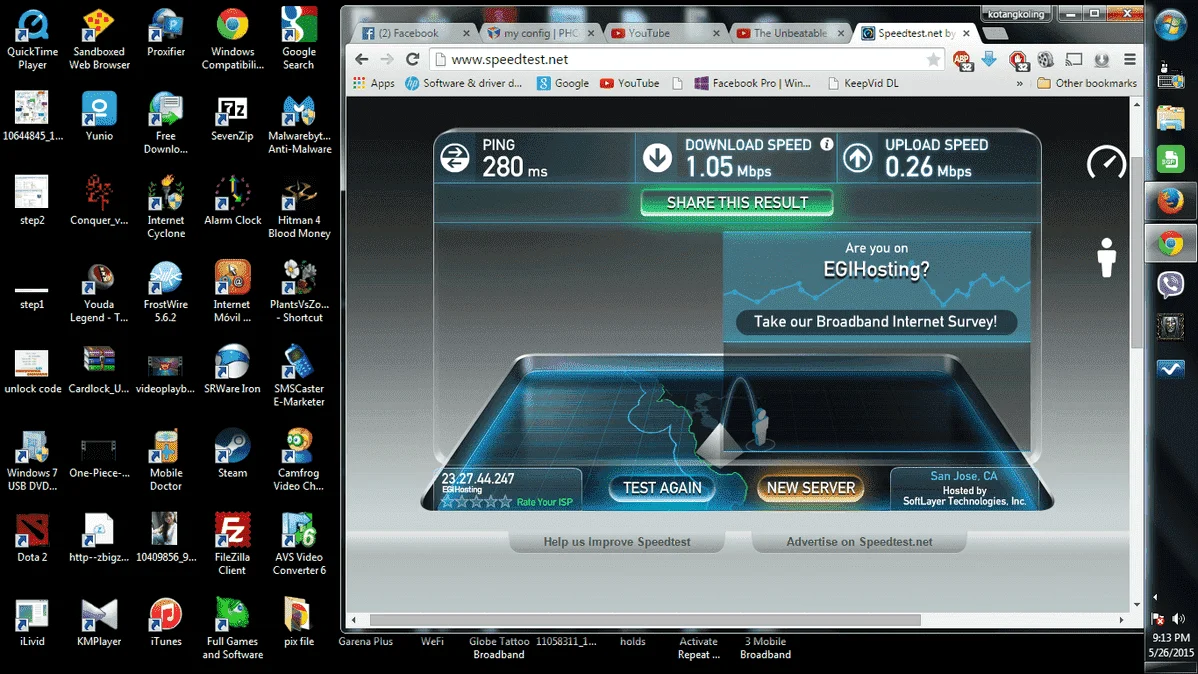Open iTunes desktop shortcut
This screenshot has height=674, width=1198.
pos(166,622)
